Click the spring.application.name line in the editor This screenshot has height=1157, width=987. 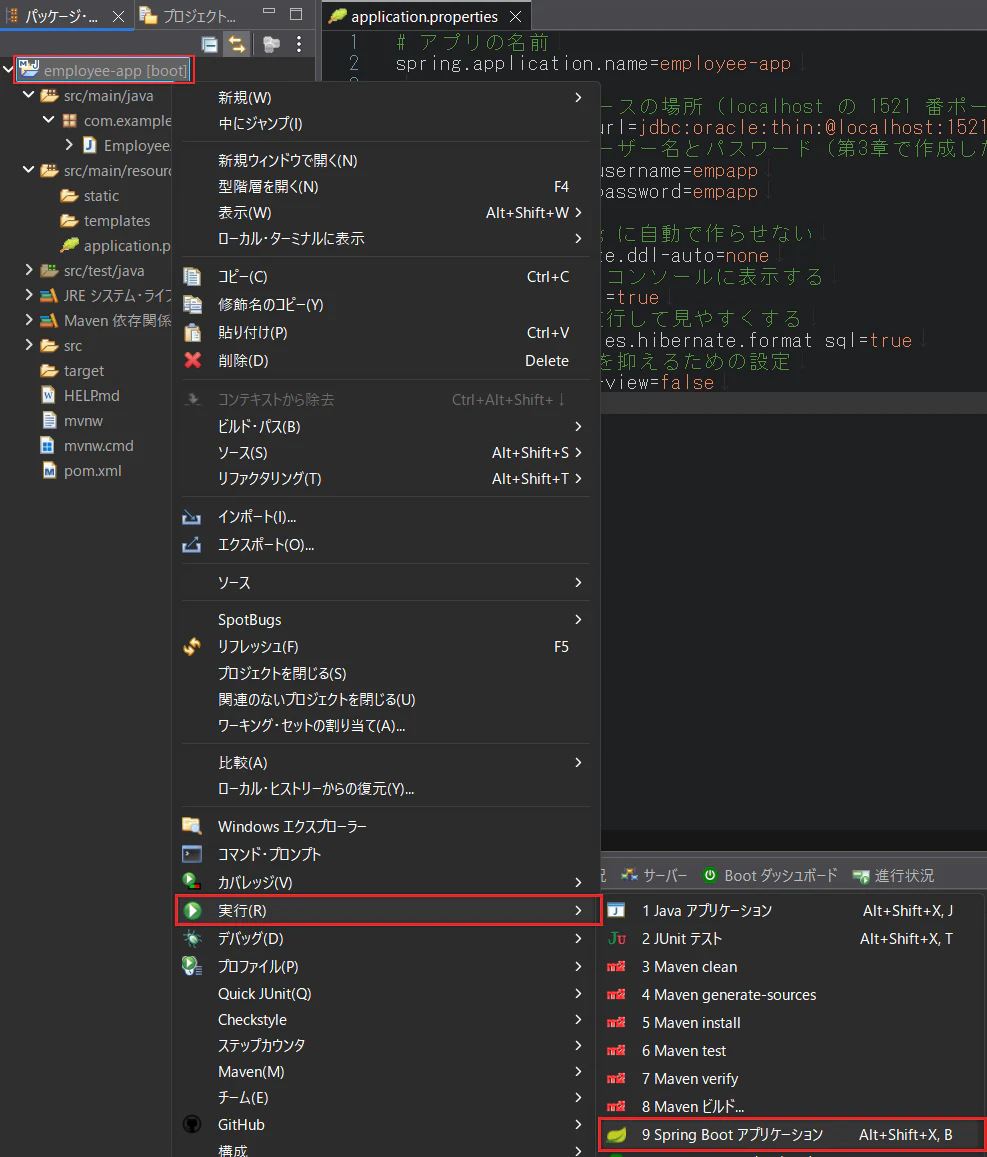coord(592,64)
